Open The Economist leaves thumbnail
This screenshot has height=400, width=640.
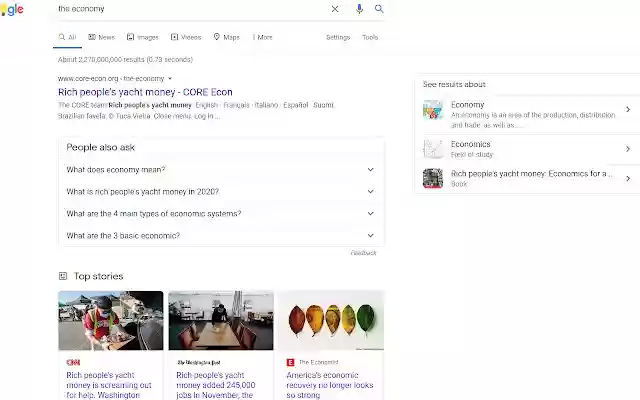click(331, 320)
